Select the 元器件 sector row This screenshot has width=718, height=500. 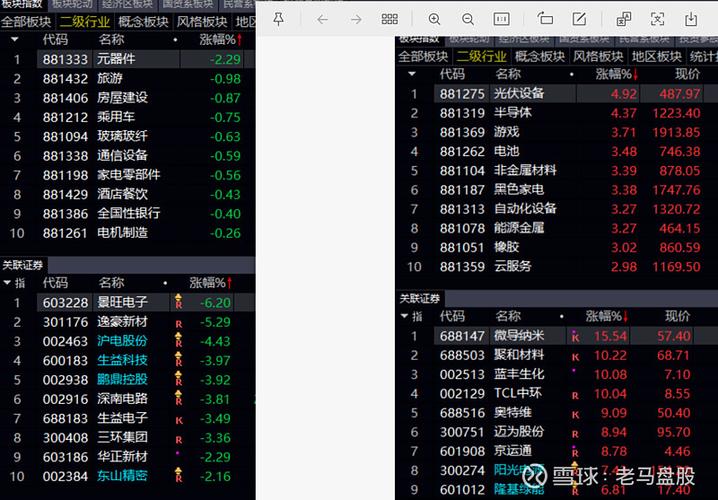(x=128, y=59)
